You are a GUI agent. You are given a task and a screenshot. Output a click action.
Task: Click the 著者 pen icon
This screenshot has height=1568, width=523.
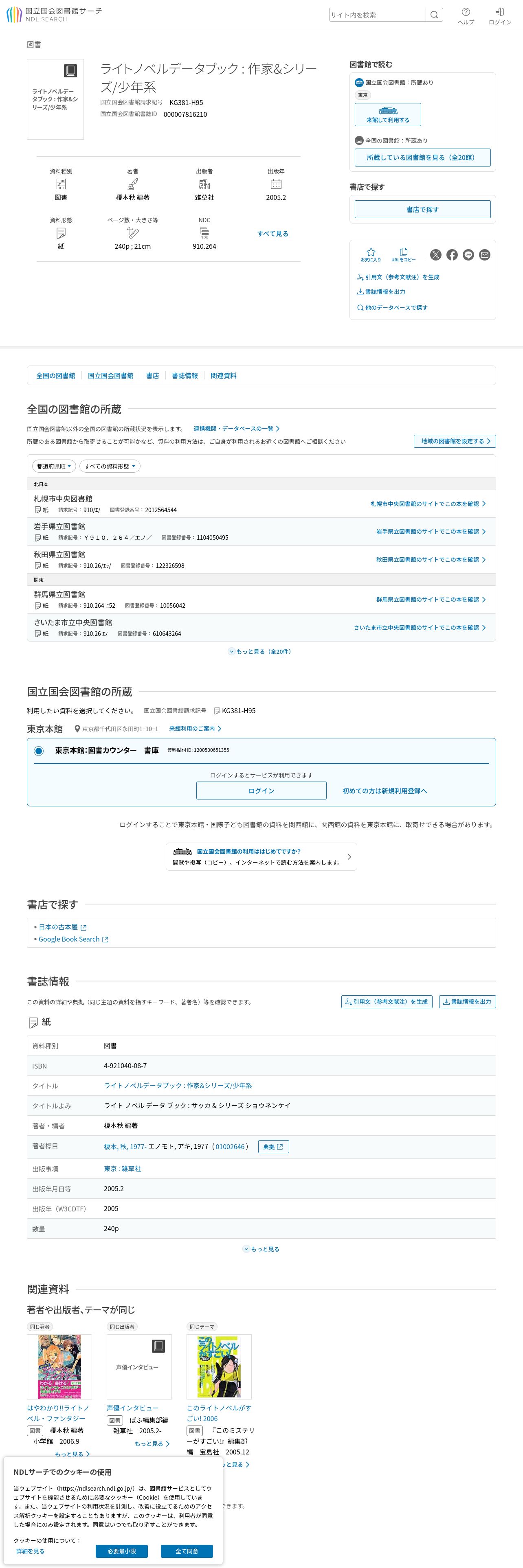[x=133, y=184]
